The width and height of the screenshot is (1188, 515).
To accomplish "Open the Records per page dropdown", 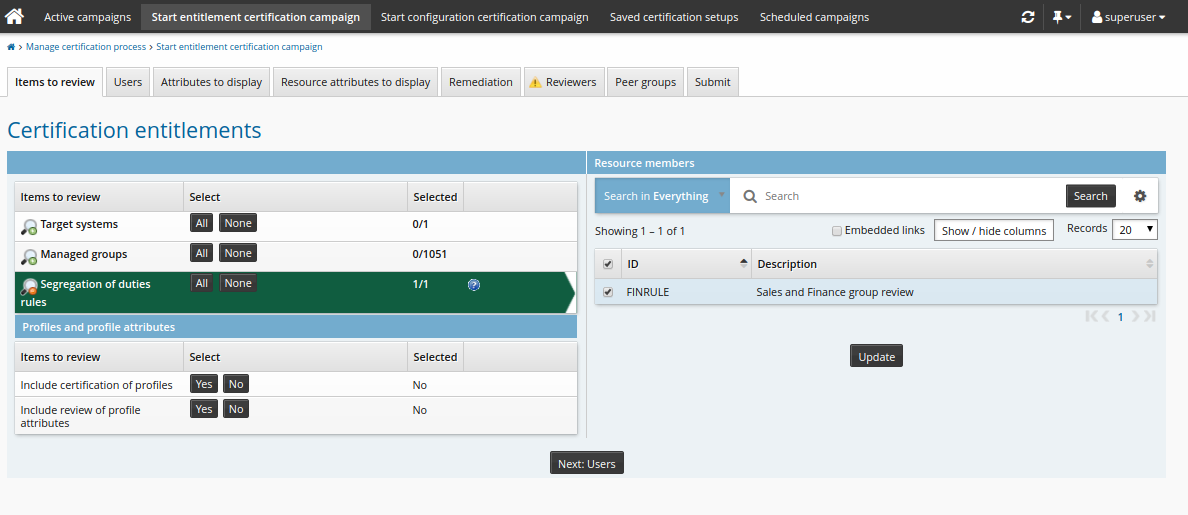I will point(1134,229).
